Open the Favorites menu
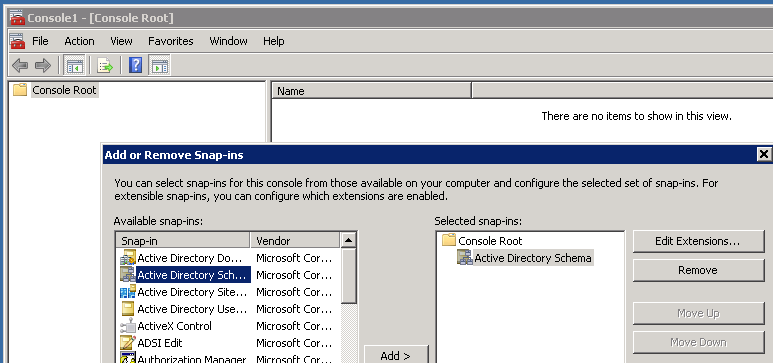The height and width of the screenshot is (363, 773). coord(171,41)
